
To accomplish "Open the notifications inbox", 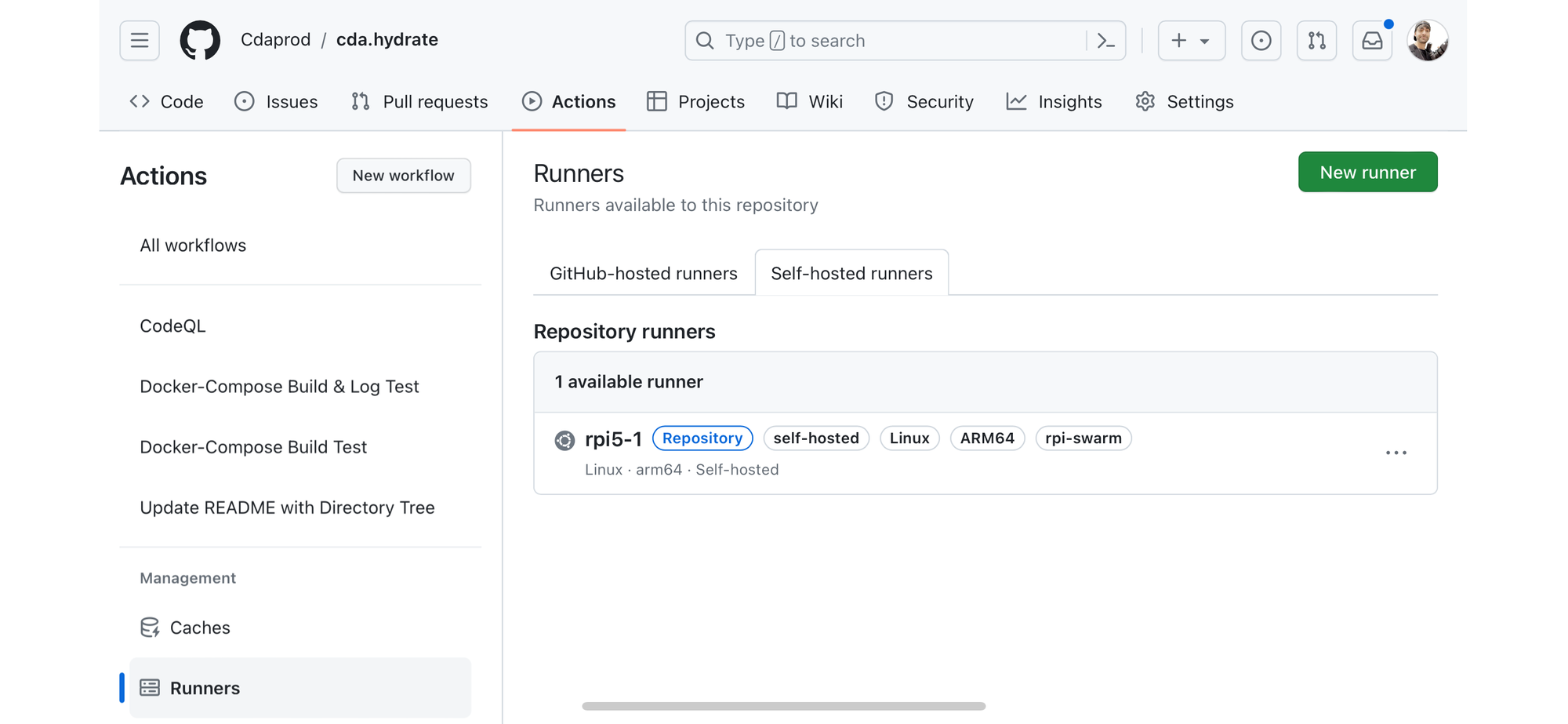I will 1372,41.
